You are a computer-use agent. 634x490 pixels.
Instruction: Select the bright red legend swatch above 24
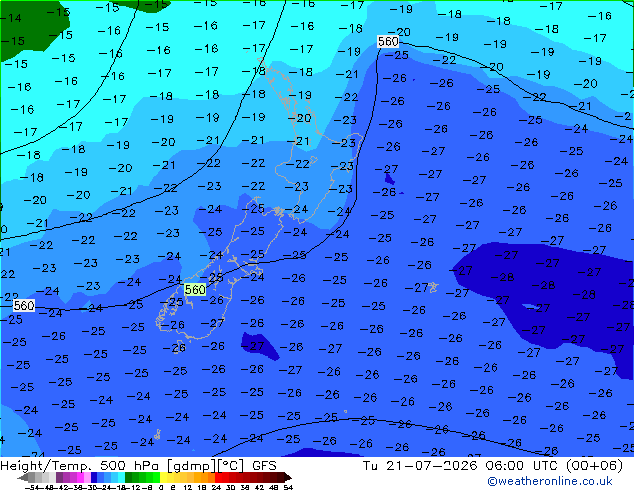218,477
